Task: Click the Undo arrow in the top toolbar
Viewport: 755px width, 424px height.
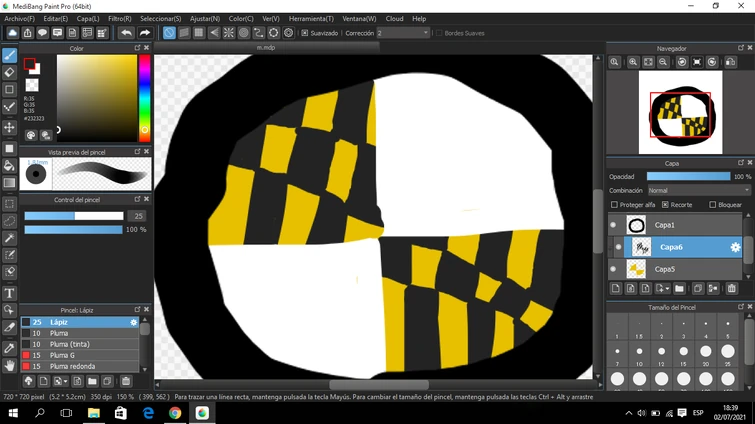Action: [x=126, y=33]
